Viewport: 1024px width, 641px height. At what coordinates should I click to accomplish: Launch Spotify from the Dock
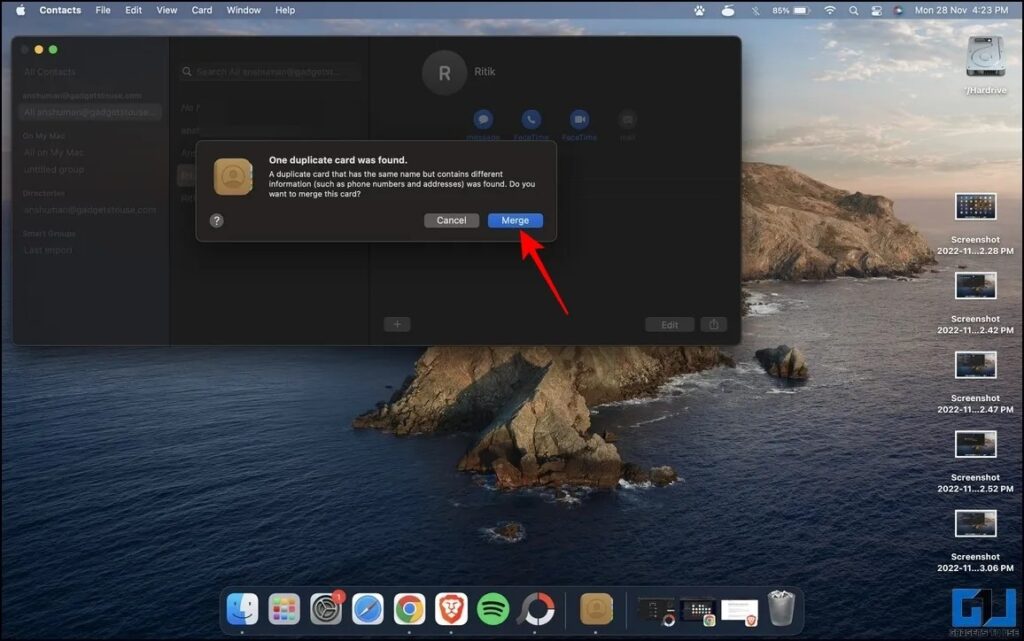click(x=493, y=608)
